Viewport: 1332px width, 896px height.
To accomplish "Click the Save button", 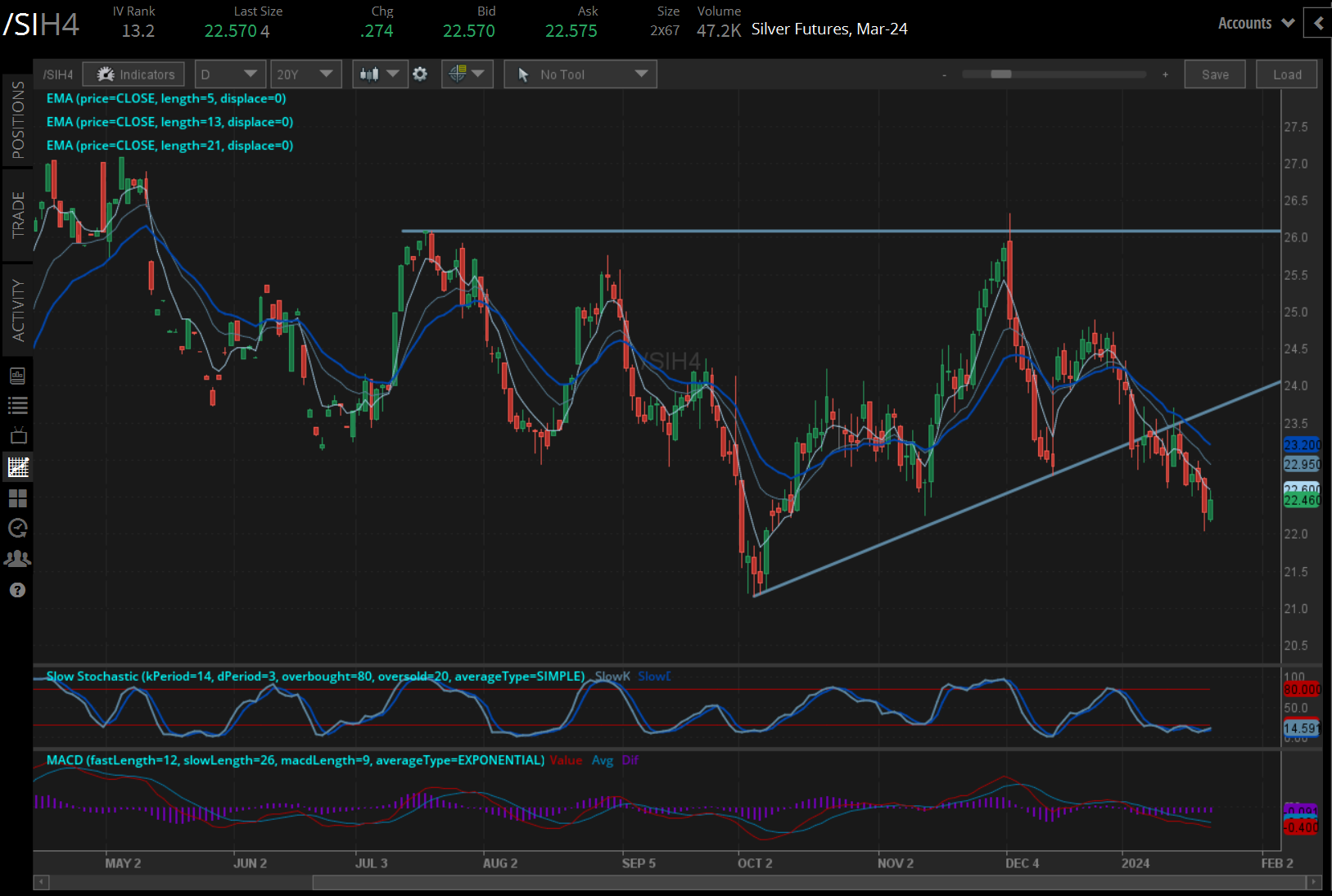I will (x=1215, y=74).
